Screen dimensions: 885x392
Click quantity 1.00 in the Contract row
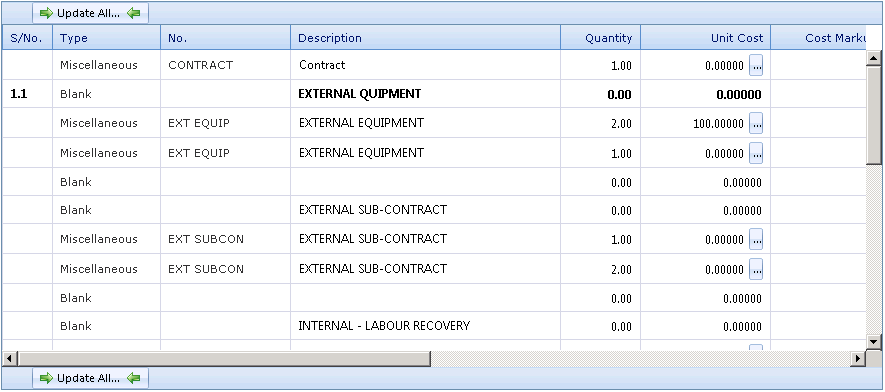(x=621, y=66)
